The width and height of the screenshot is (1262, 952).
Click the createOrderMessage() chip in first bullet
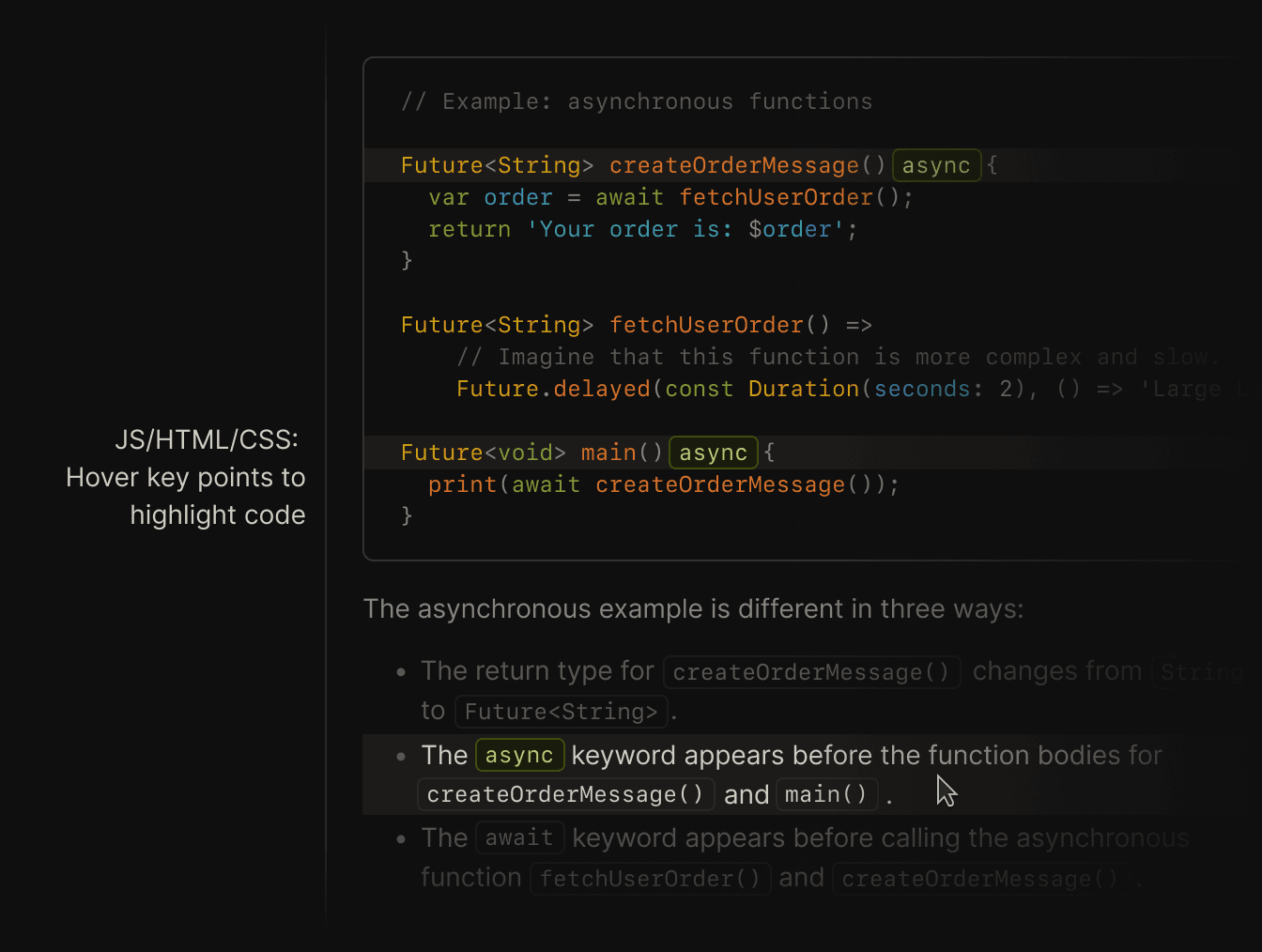pyautogui.click(x=811, y=671)
